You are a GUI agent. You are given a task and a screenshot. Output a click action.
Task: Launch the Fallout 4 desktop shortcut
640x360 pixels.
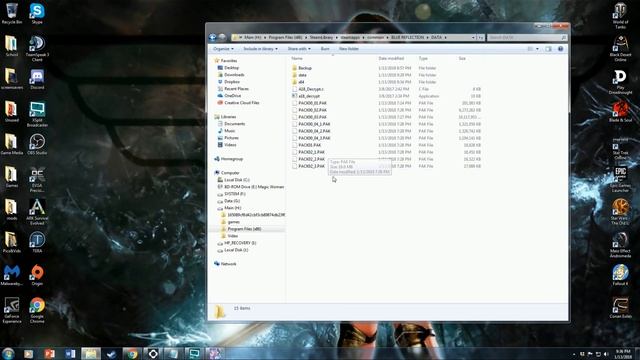coord(620,275)
